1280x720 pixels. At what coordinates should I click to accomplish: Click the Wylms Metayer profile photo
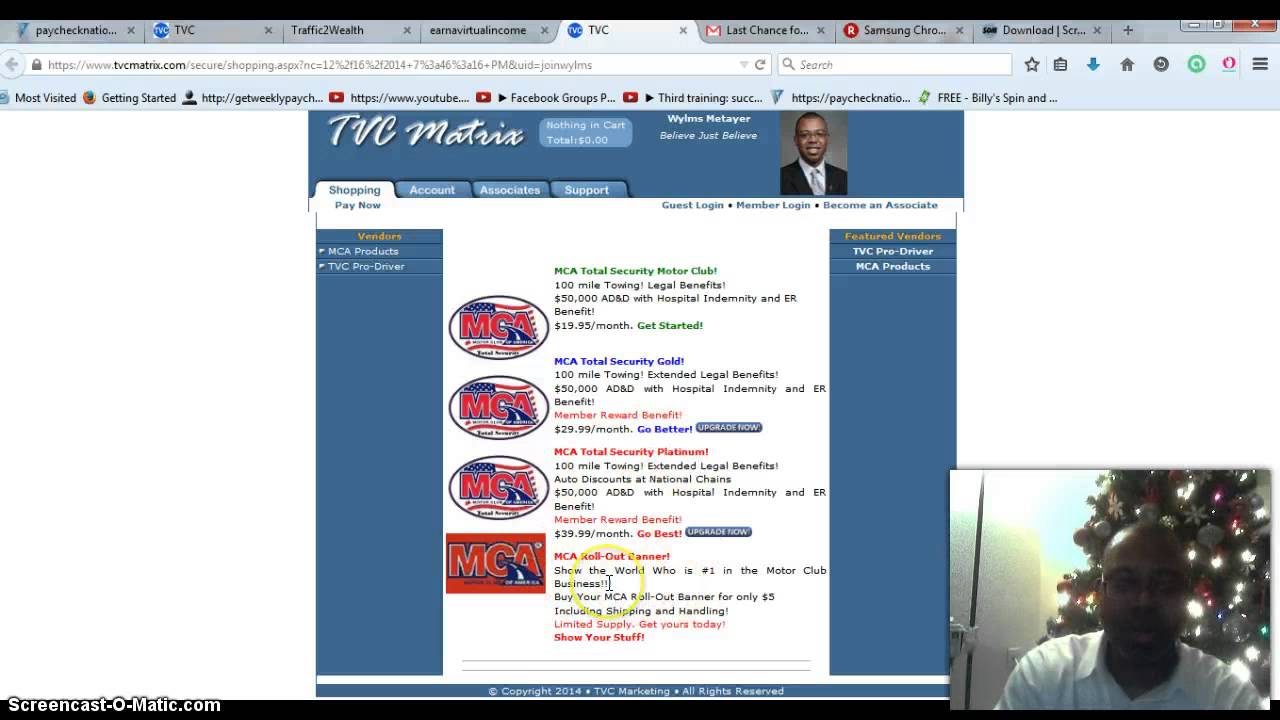(x=813, y=153)
